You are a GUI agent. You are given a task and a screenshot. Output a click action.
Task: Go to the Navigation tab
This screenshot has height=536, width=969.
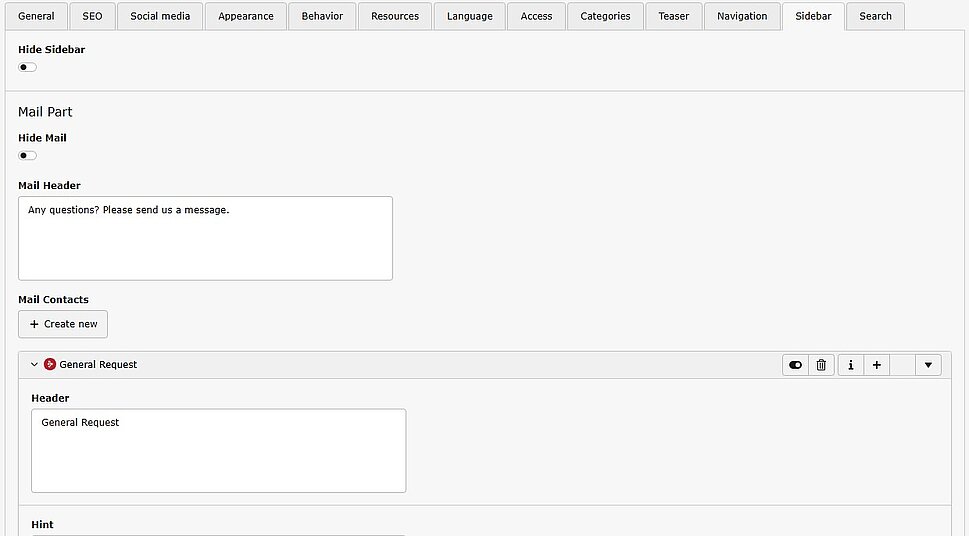[x=742, y=16]
